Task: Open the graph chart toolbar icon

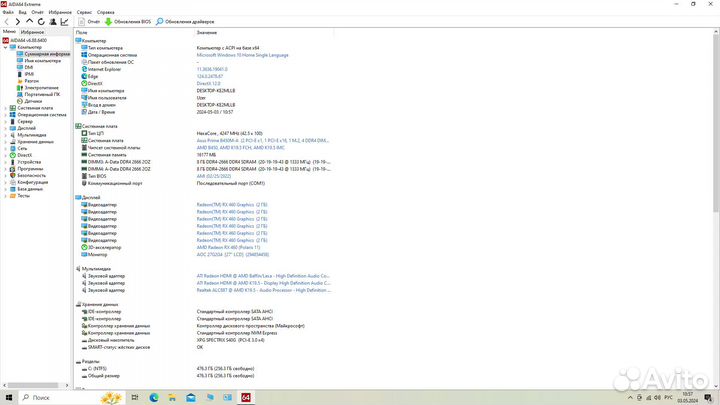Action: [x=64, y=22]
